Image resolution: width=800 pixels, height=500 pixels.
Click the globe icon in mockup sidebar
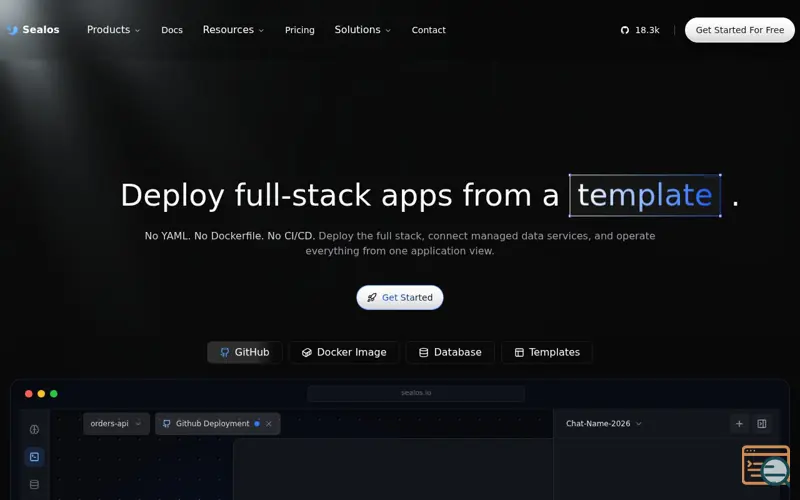coord(34,430)
